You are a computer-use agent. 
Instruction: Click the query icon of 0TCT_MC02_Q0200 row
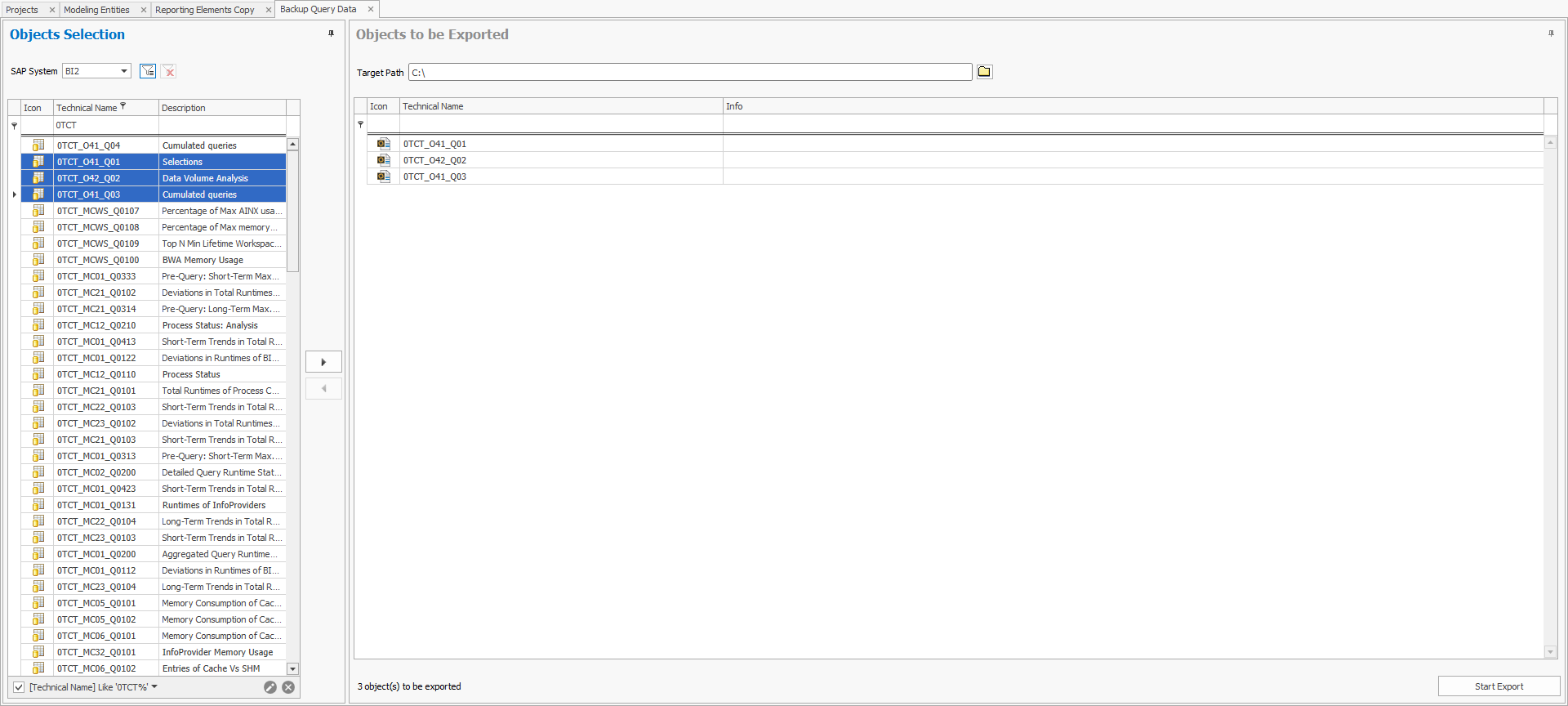[x=38, y=471]
